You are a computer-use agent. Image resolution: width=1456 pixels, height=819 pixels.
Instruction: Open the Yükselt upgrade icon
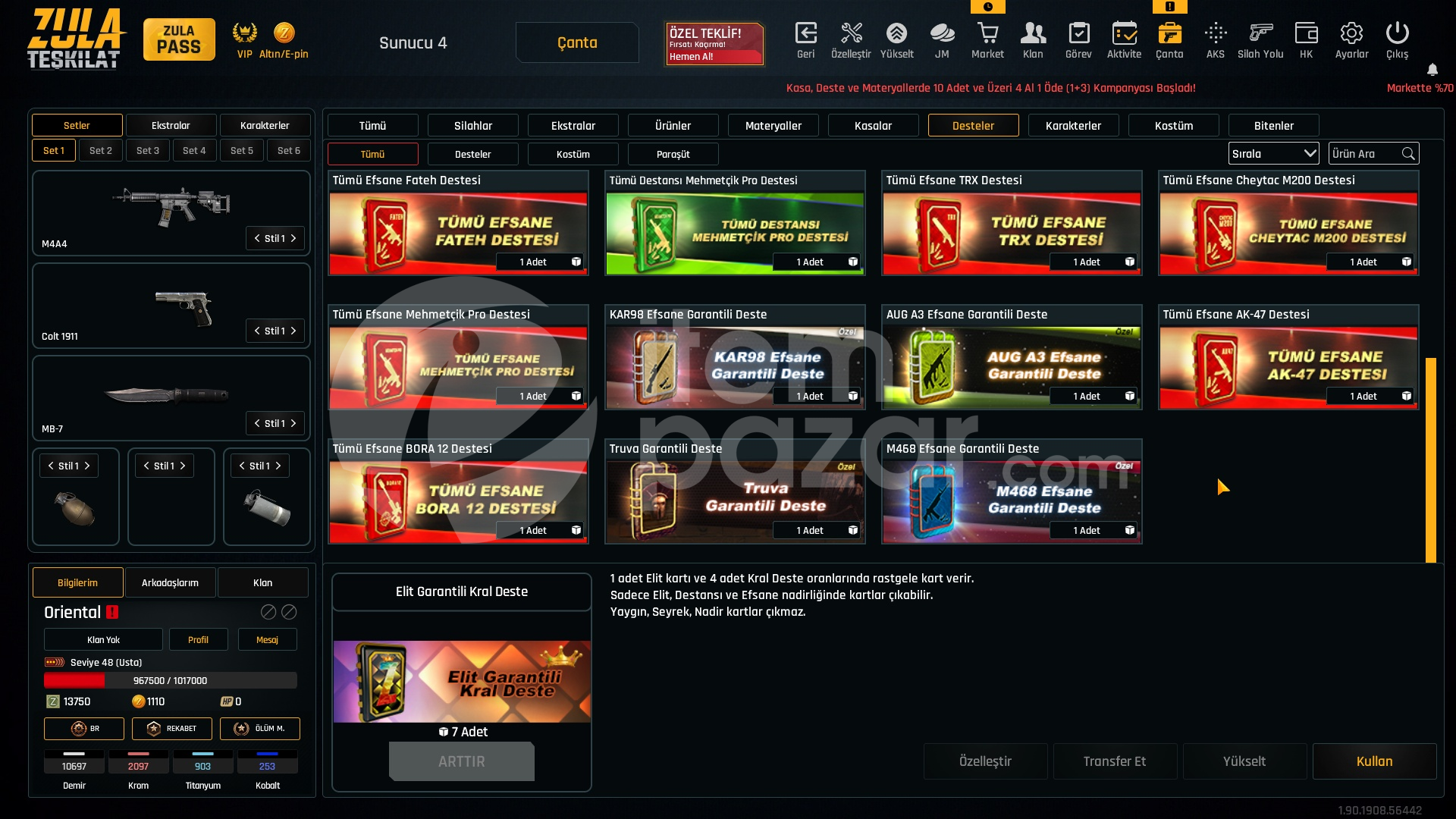[896, 33]
